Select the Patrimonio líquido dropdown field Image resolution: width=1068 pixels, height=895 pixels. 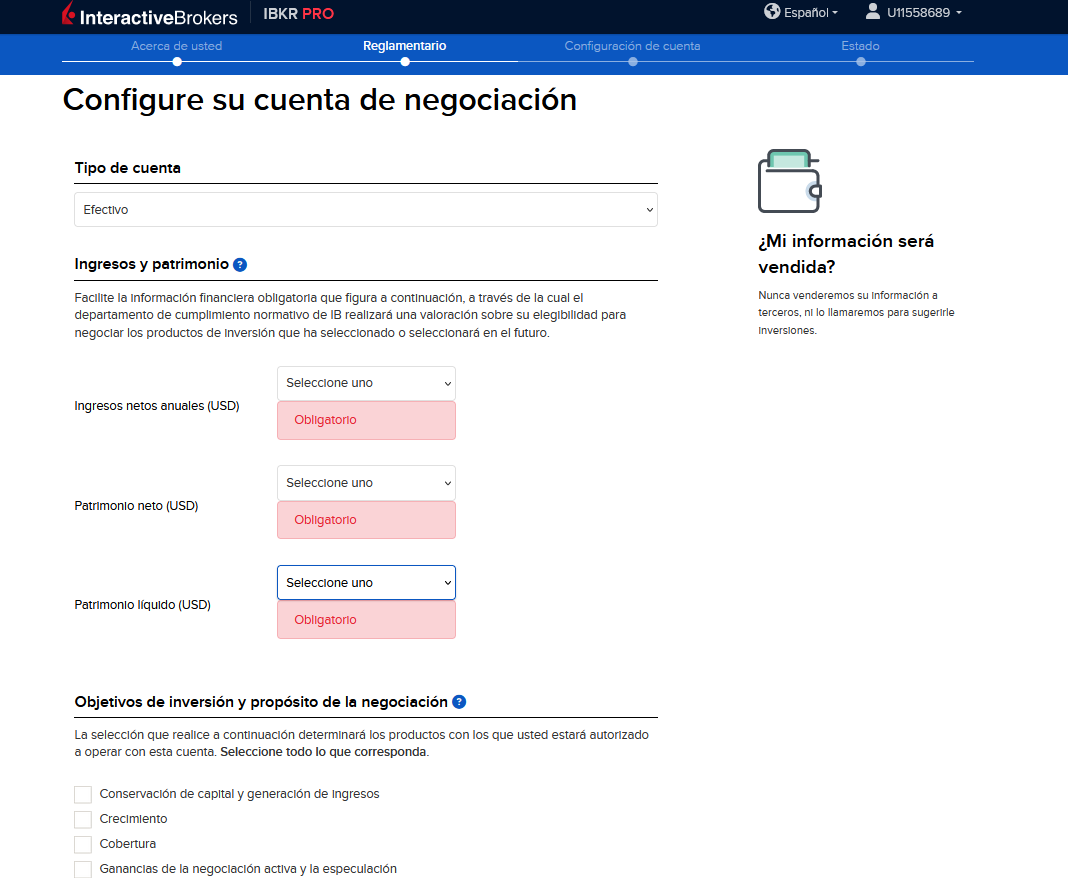365,582
